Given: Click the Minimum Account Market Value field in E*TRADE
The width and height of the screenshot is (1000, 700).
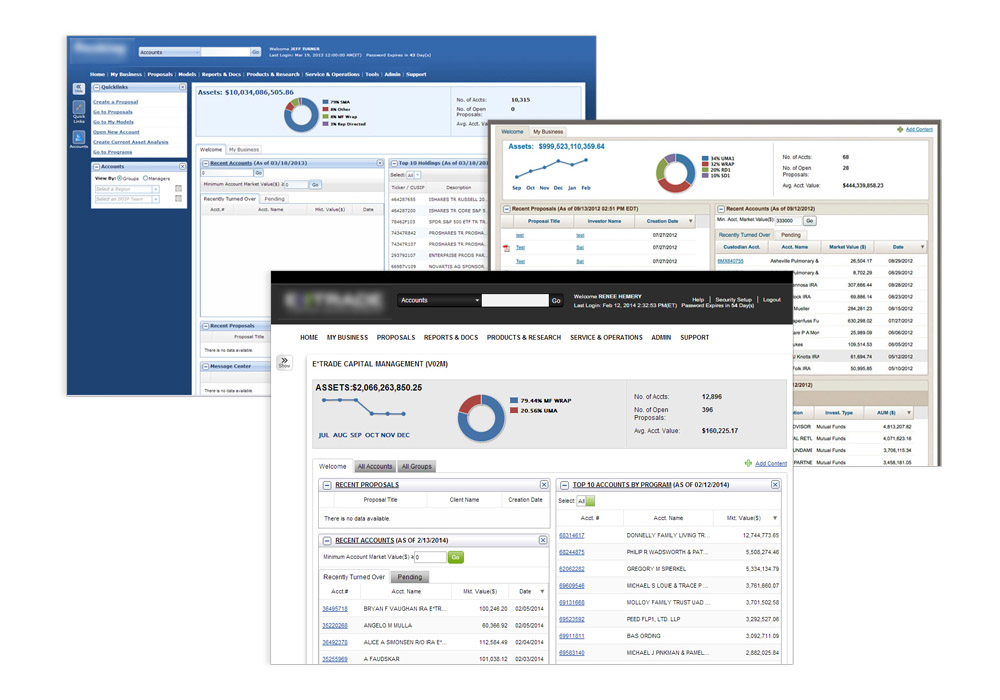Looking at the screenshot, I should pyautogui.click(x=430, y=557).
